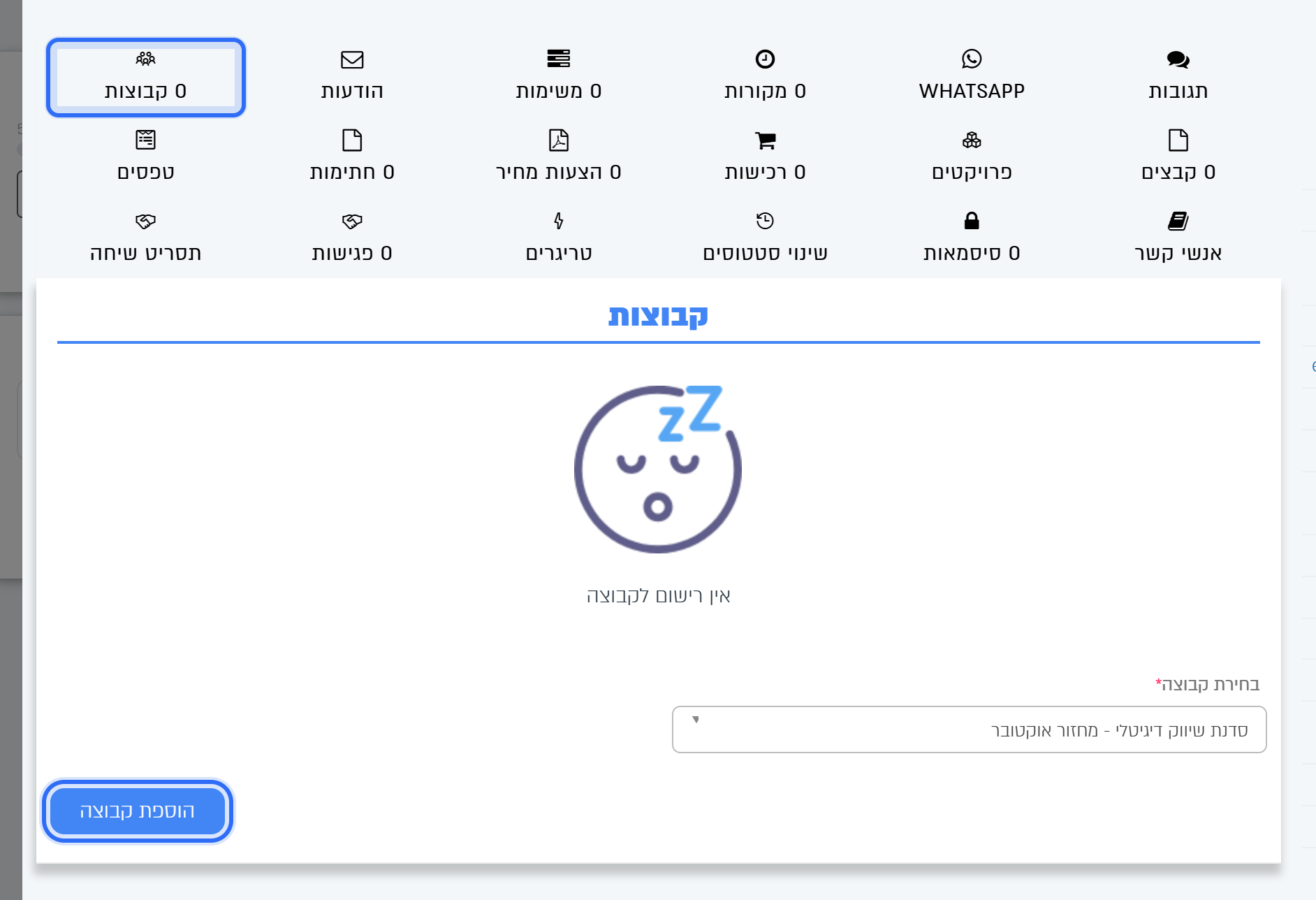Click the book icon above אנשי קשר

tap(1178, 221)
